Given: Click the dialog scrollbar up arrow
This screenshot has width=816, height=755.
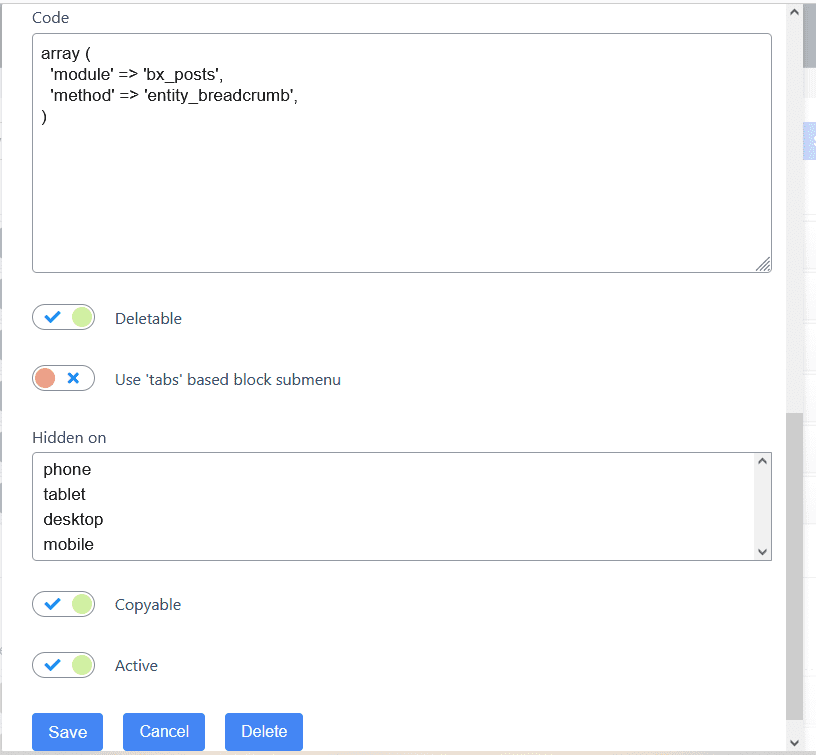Looking at the screenshot, I should (794, 12).
